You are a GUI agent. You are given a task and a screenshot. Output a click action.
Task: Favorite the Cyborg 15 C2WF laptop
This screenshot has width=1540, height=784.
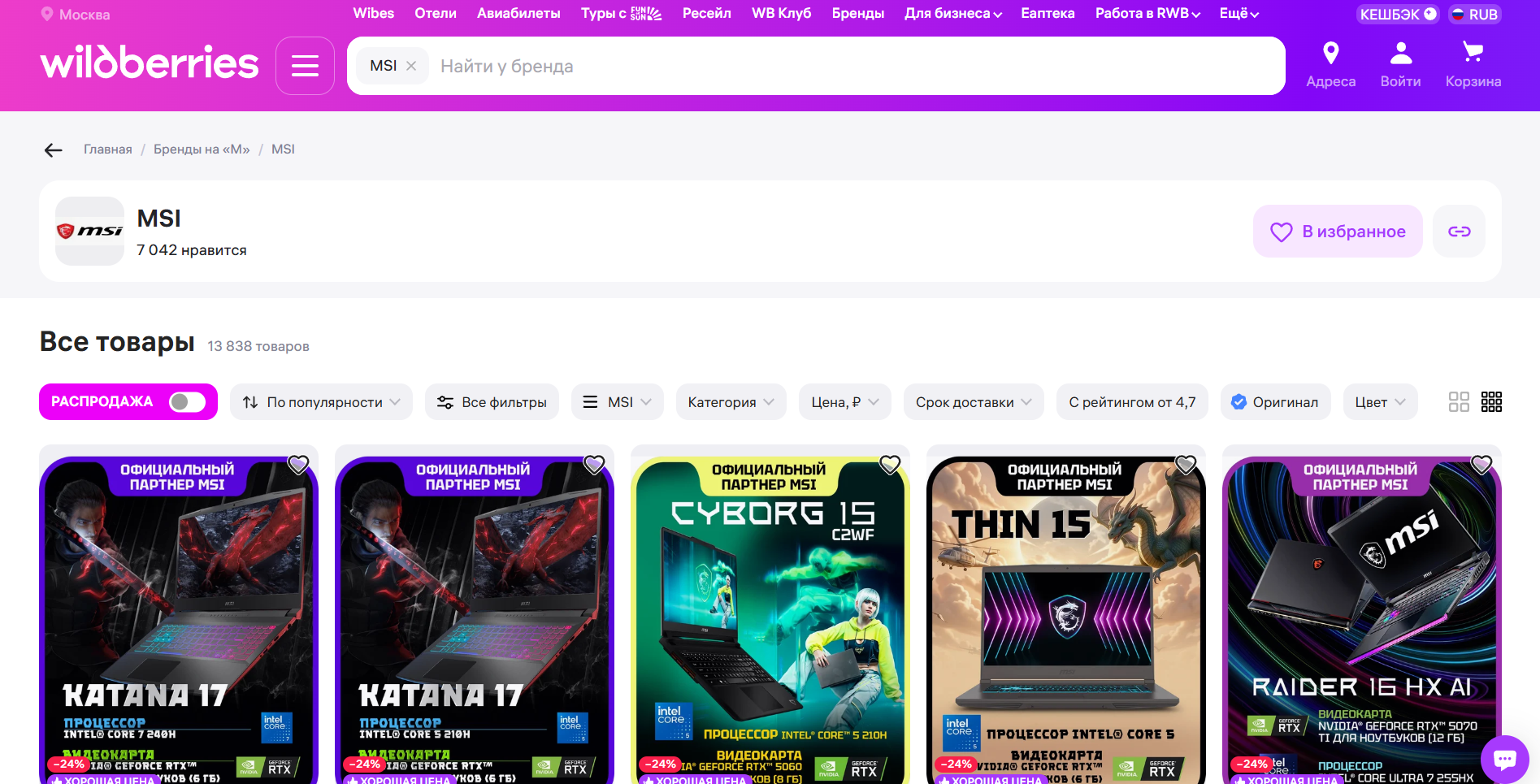(890, 465)
